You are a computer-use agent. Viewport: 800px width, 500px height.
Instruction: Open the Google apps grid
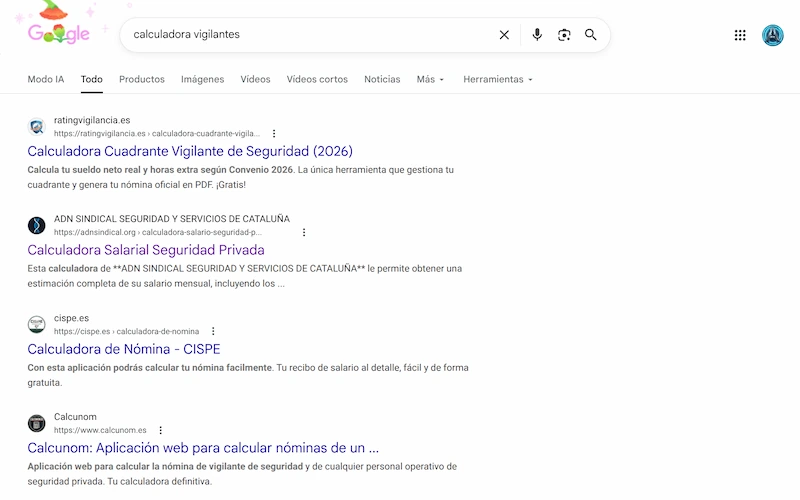(740, 35)
